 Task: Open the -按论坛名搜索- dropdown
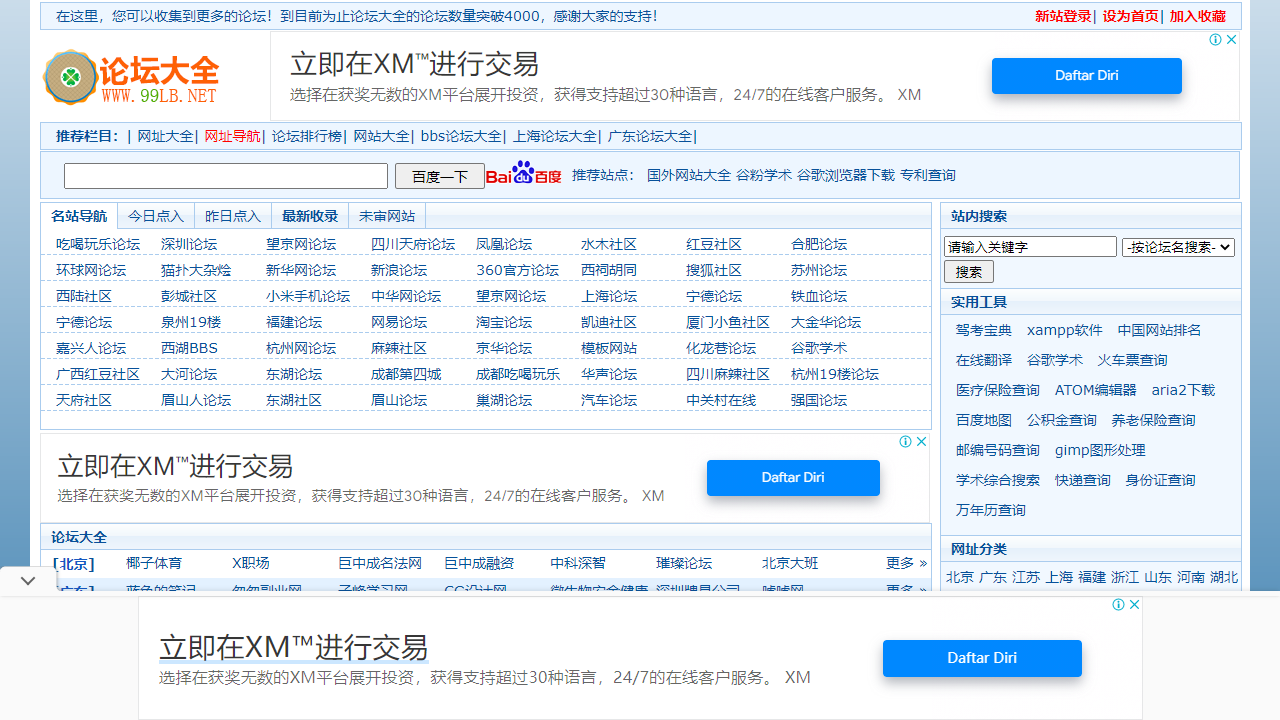pos(1178,246)
